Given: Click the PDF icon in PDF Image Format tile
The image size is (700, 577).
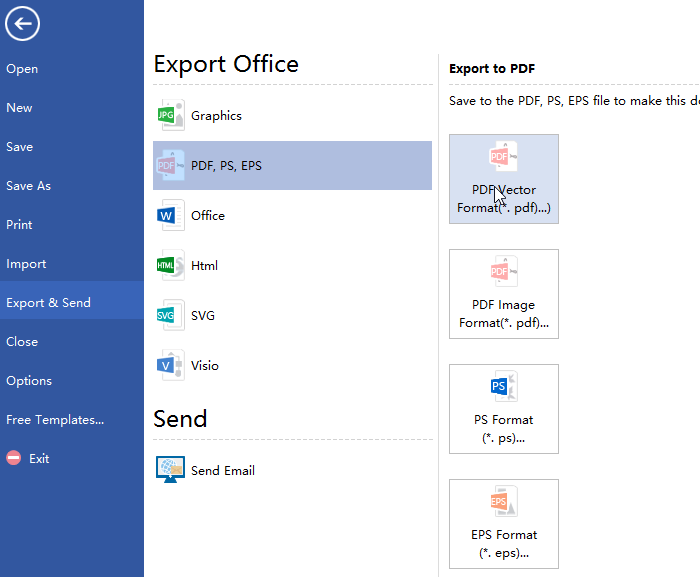Looking at the screenshot, I should tap(504, 271).
